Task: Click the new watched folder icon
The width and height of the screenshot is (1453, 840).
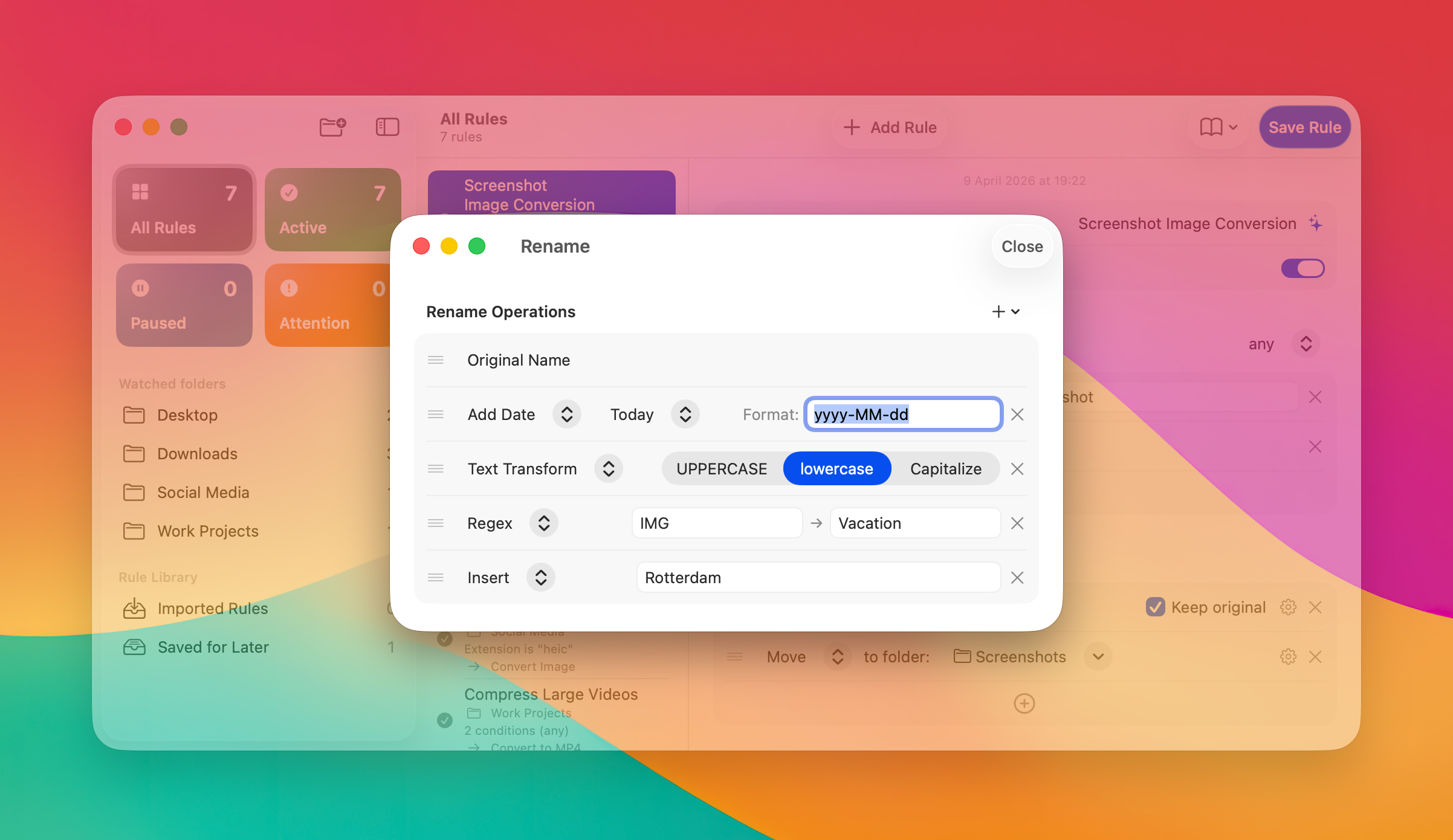Action: (x=332, y=127)
